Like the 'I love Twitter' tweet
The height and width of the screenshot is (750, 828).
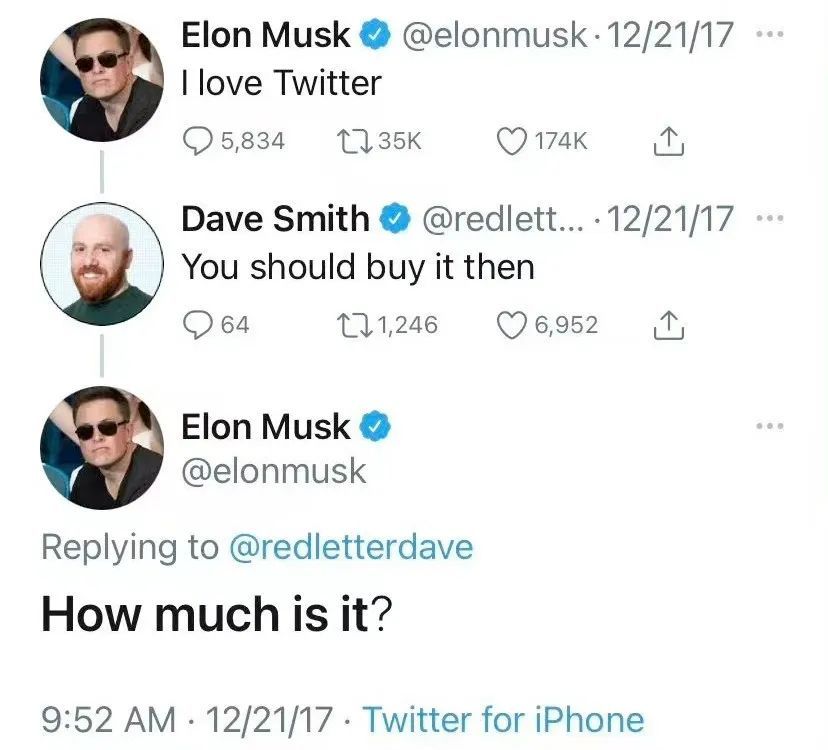pos(512,141)
